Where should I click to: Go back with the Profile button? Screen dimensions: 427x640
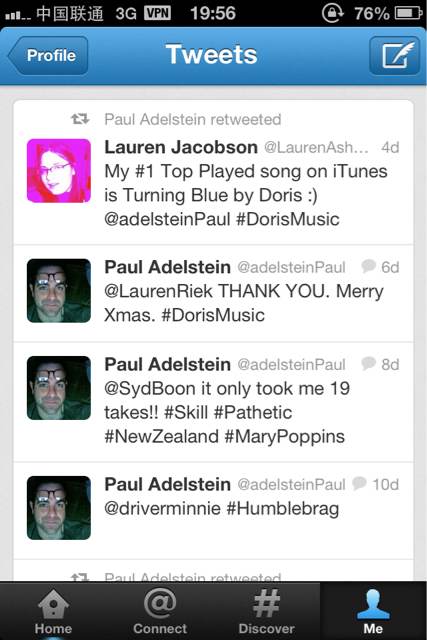[48, 56]
